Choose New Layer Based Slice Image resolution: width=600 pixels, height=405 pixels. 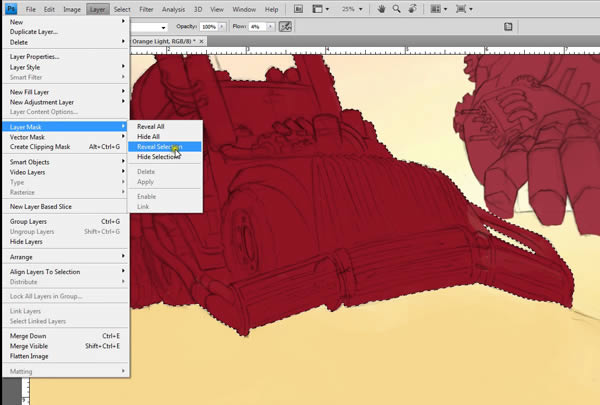click(x=66, y=206)
